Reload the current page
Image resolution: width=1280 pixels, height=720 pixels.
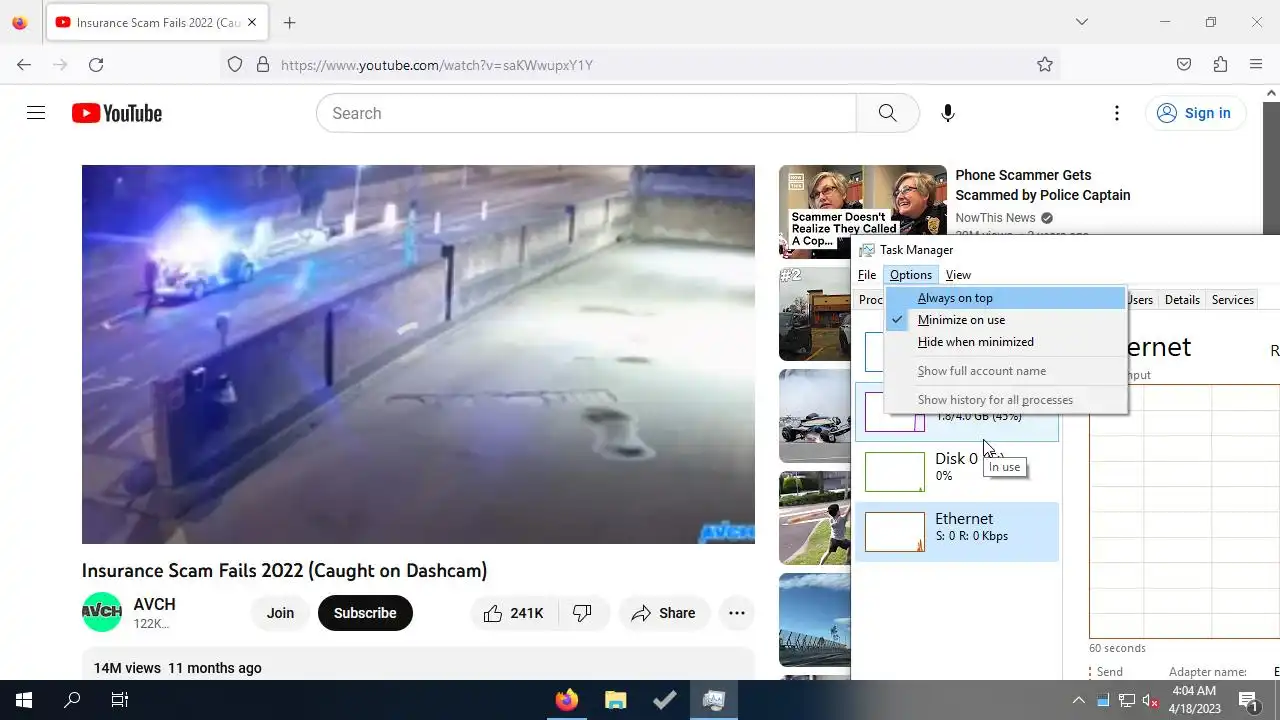(96, 64)
